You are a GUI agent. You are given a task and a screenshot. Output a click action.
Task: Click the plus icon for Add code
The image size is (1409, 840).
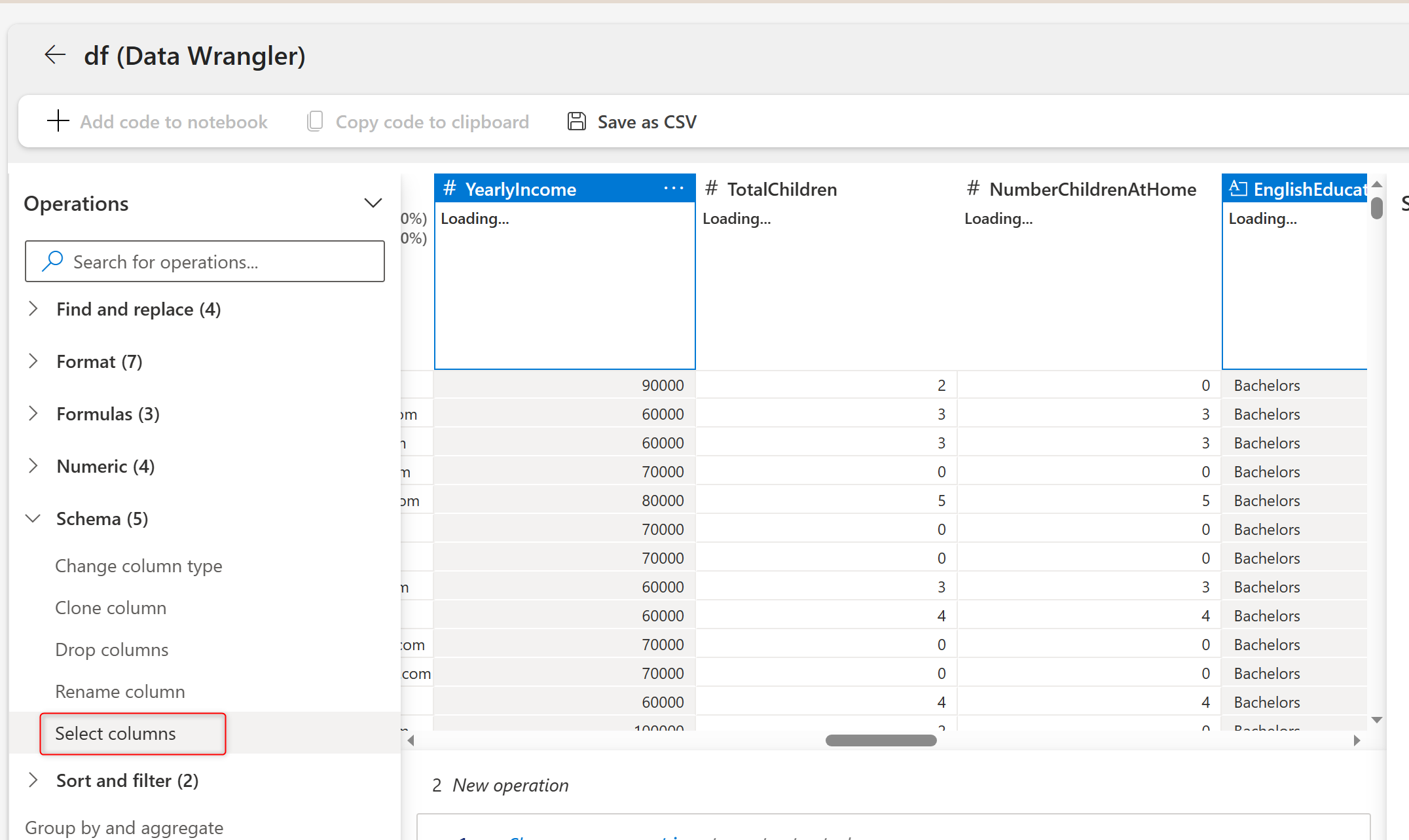click(58, 121)
